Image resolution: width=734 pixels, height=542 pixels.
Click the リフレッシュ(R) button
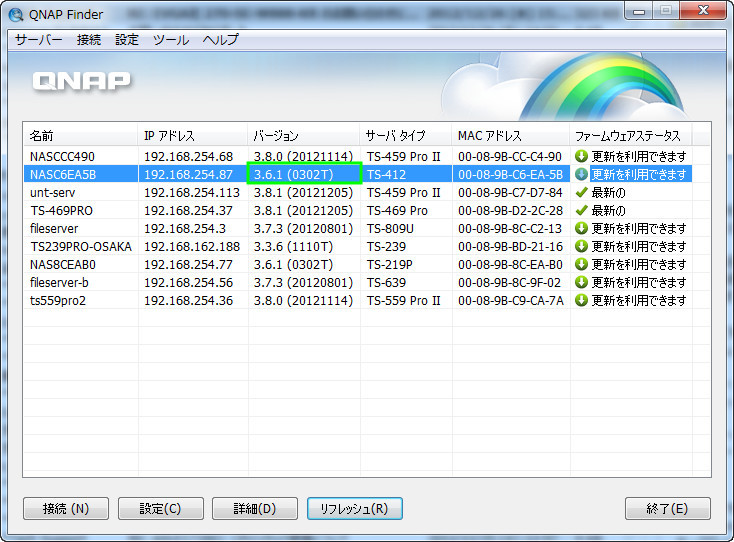(355, 508)
